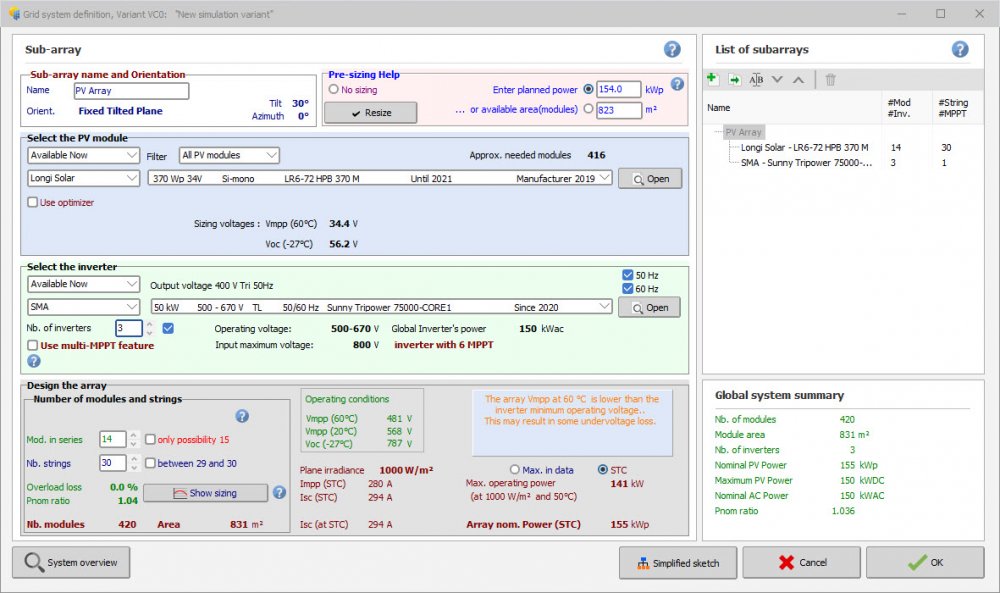Open the Longi Solar manufacturer dropdown

84,178
